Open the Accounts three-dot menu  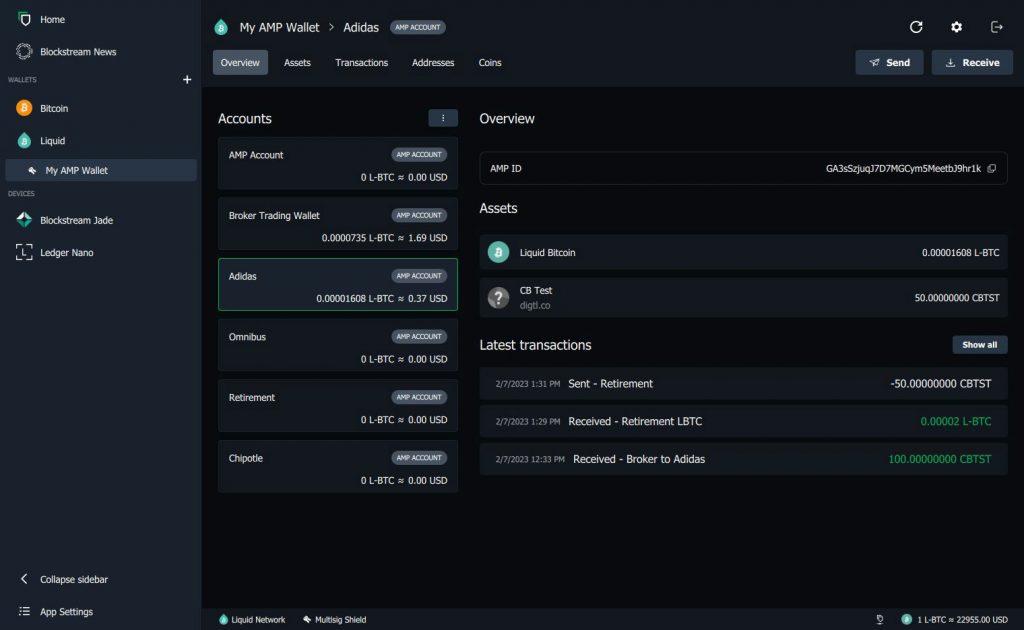pyautogui.click(x=443, y=118)
